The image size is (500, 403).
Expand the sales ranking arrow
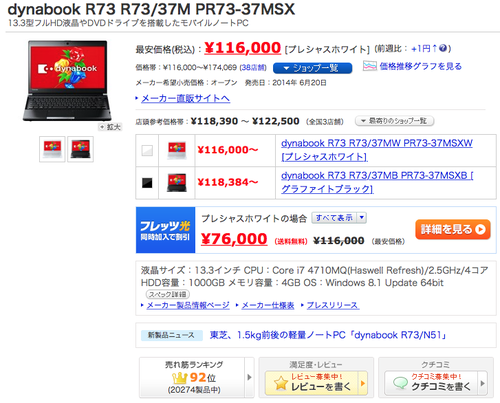tap(249, 377)
